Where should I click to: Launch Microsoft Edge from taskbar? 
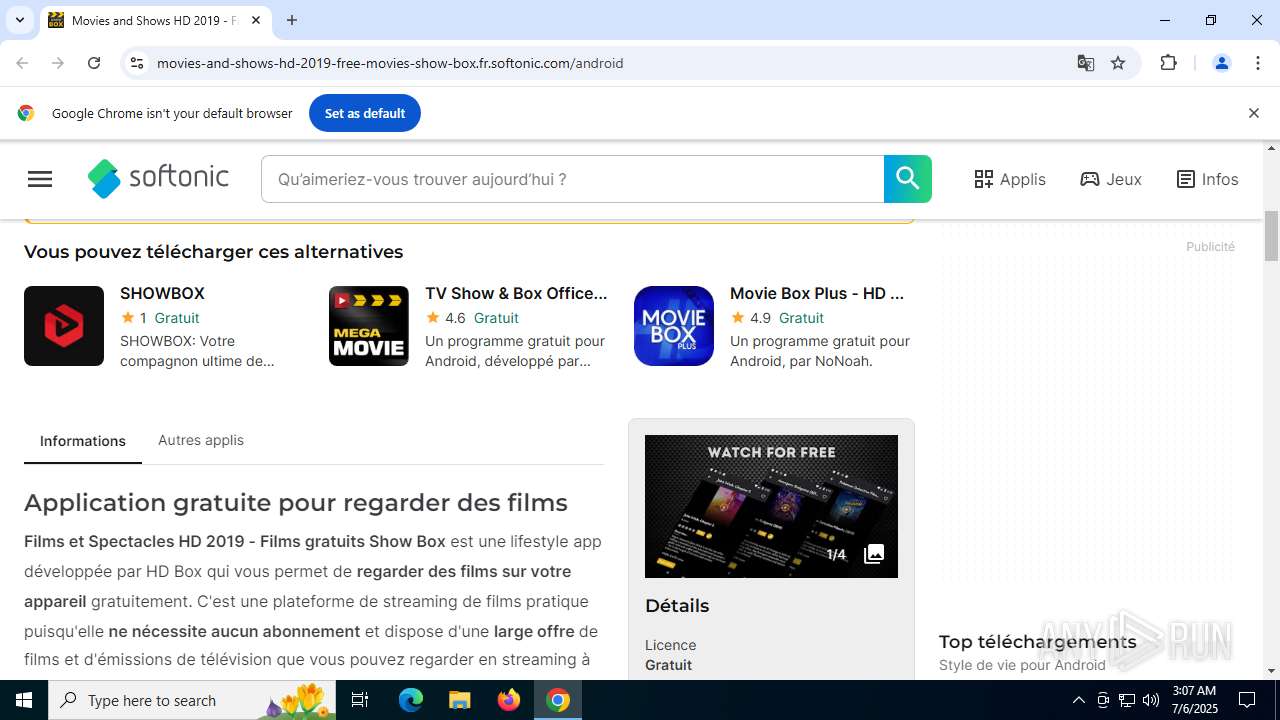point(411,700)
